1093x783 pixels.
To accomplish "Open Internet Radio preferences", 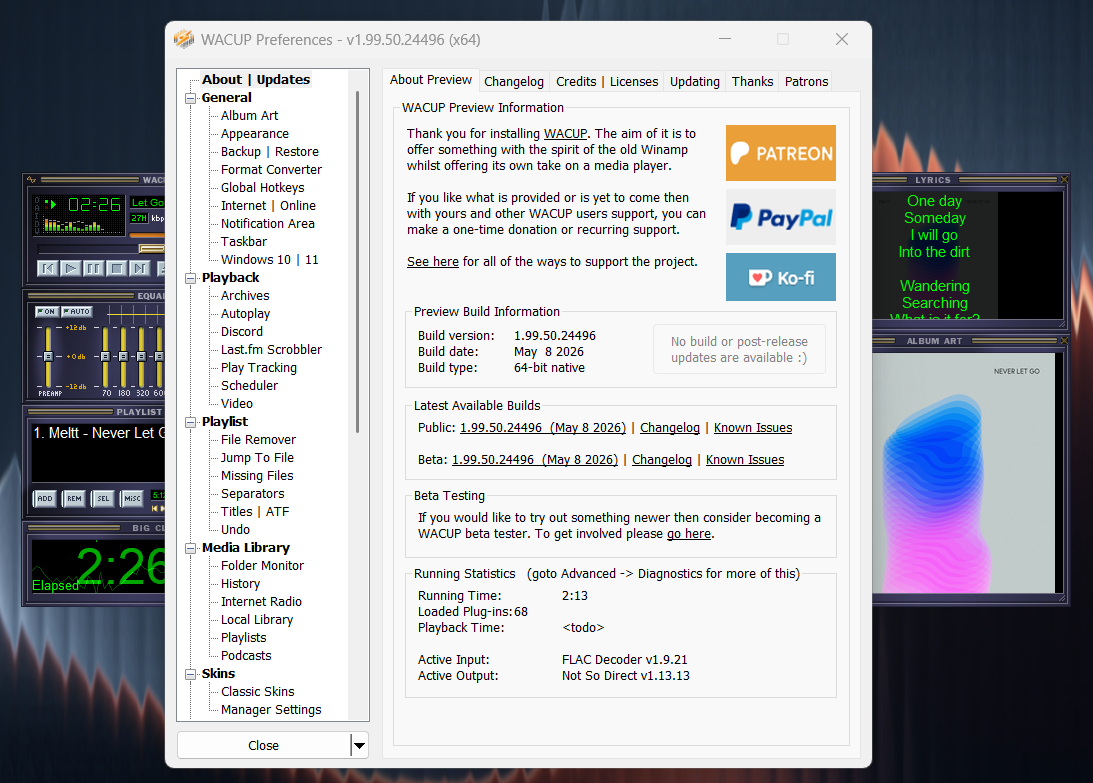I will tap(261, 602).
